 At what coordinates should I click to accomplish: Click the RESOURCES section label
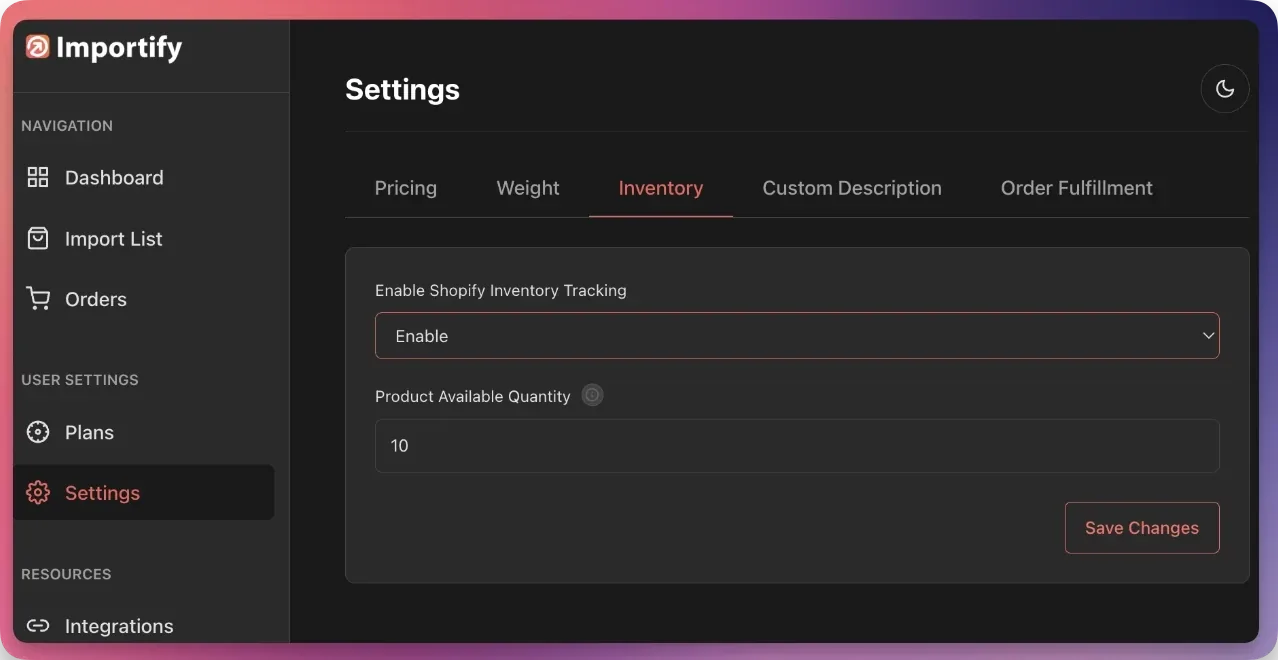(66, 574)
